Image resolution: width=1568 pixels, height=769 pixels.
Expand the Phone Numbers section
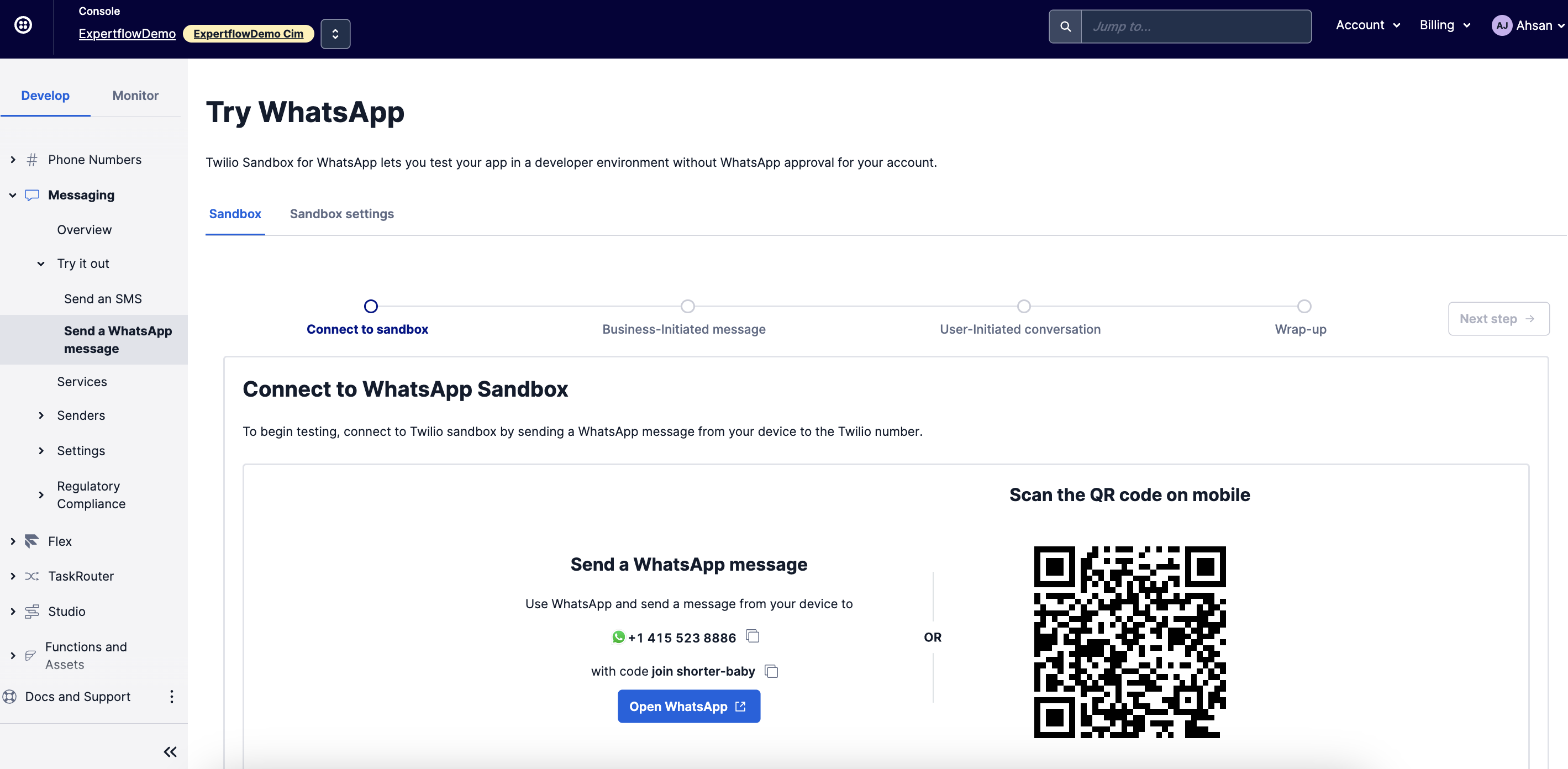[13, 160]
